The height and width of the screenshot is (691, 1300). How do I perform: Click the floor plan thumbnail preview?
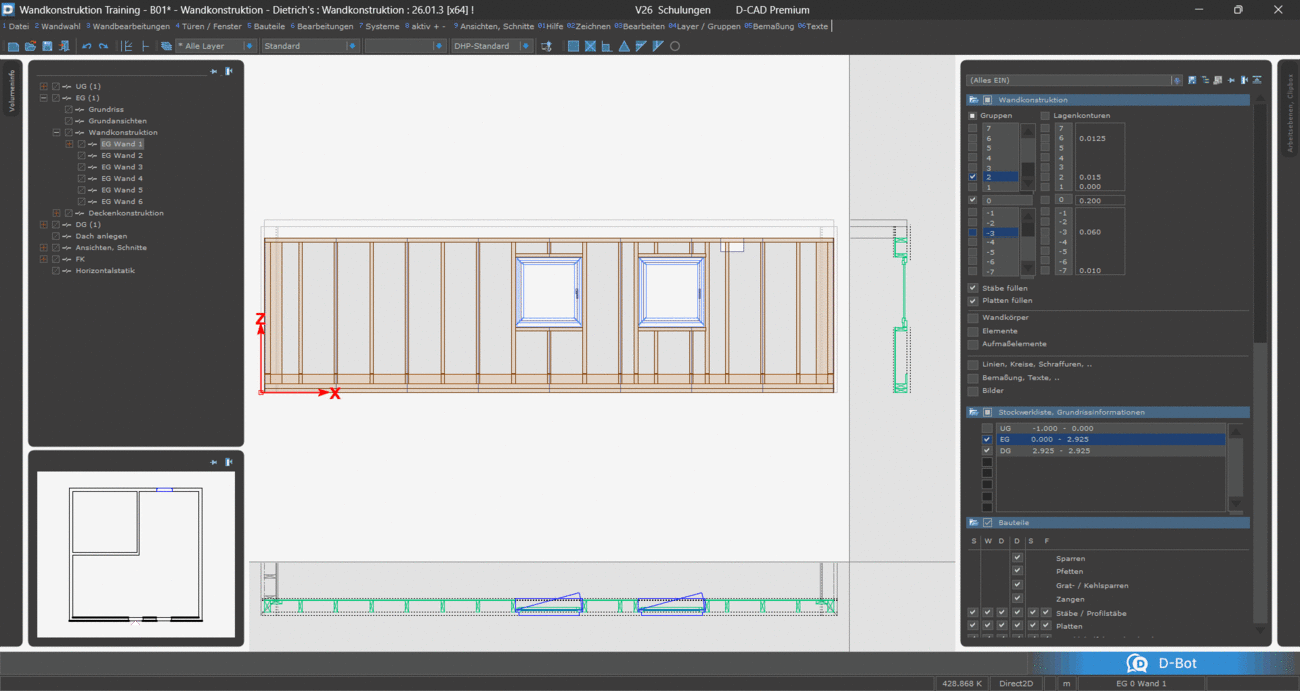pyautogui.click(x=136, y=554)
